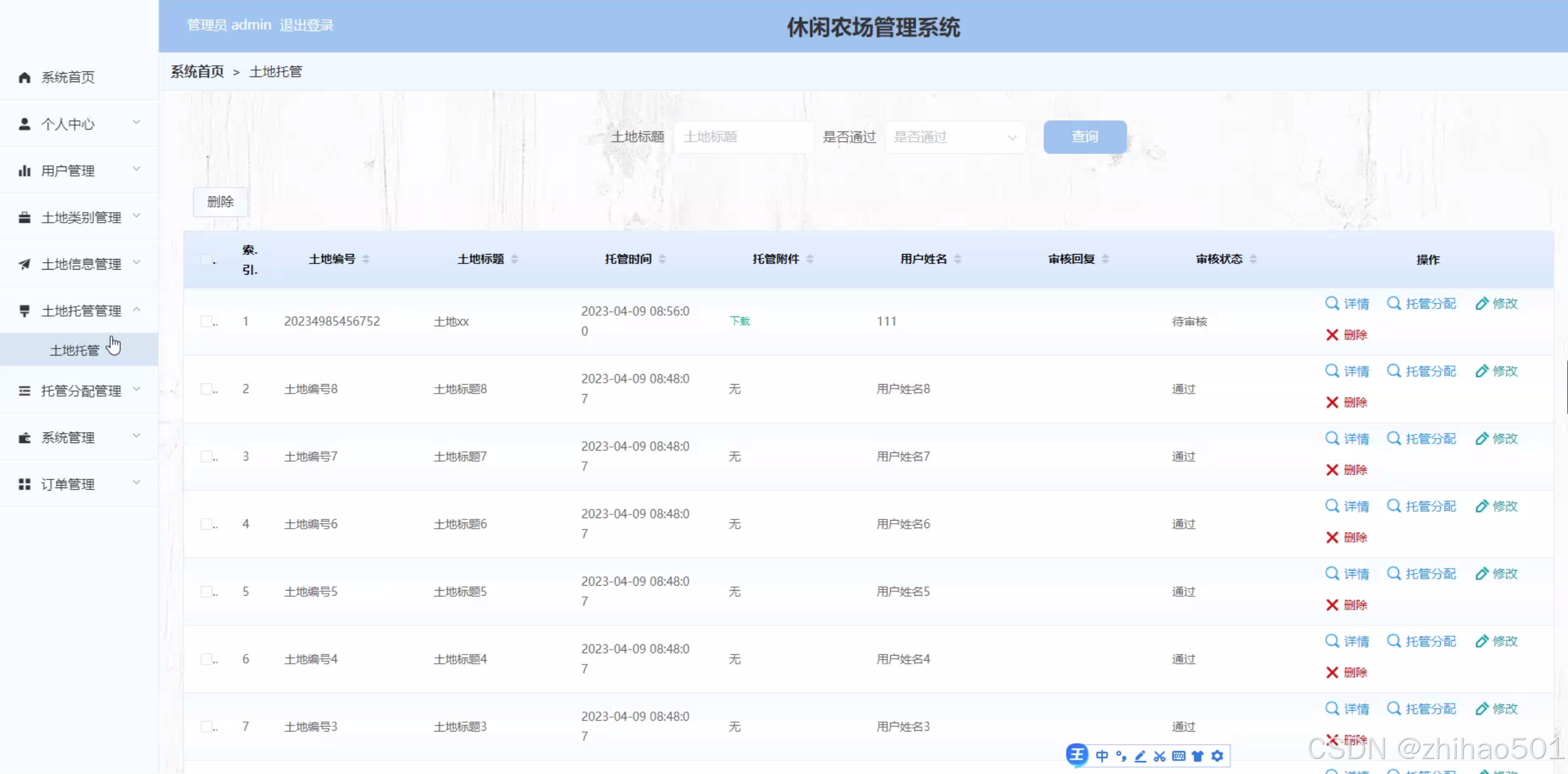Viewport: 1568px width, 774px height.
Task: Sort by 土地编号 column arrows
Action: tap(366, 259)
